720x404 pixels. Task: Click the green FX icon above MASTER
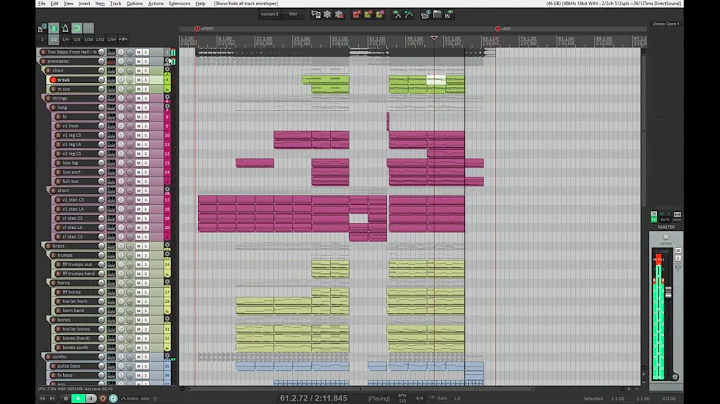click(654, 217)
